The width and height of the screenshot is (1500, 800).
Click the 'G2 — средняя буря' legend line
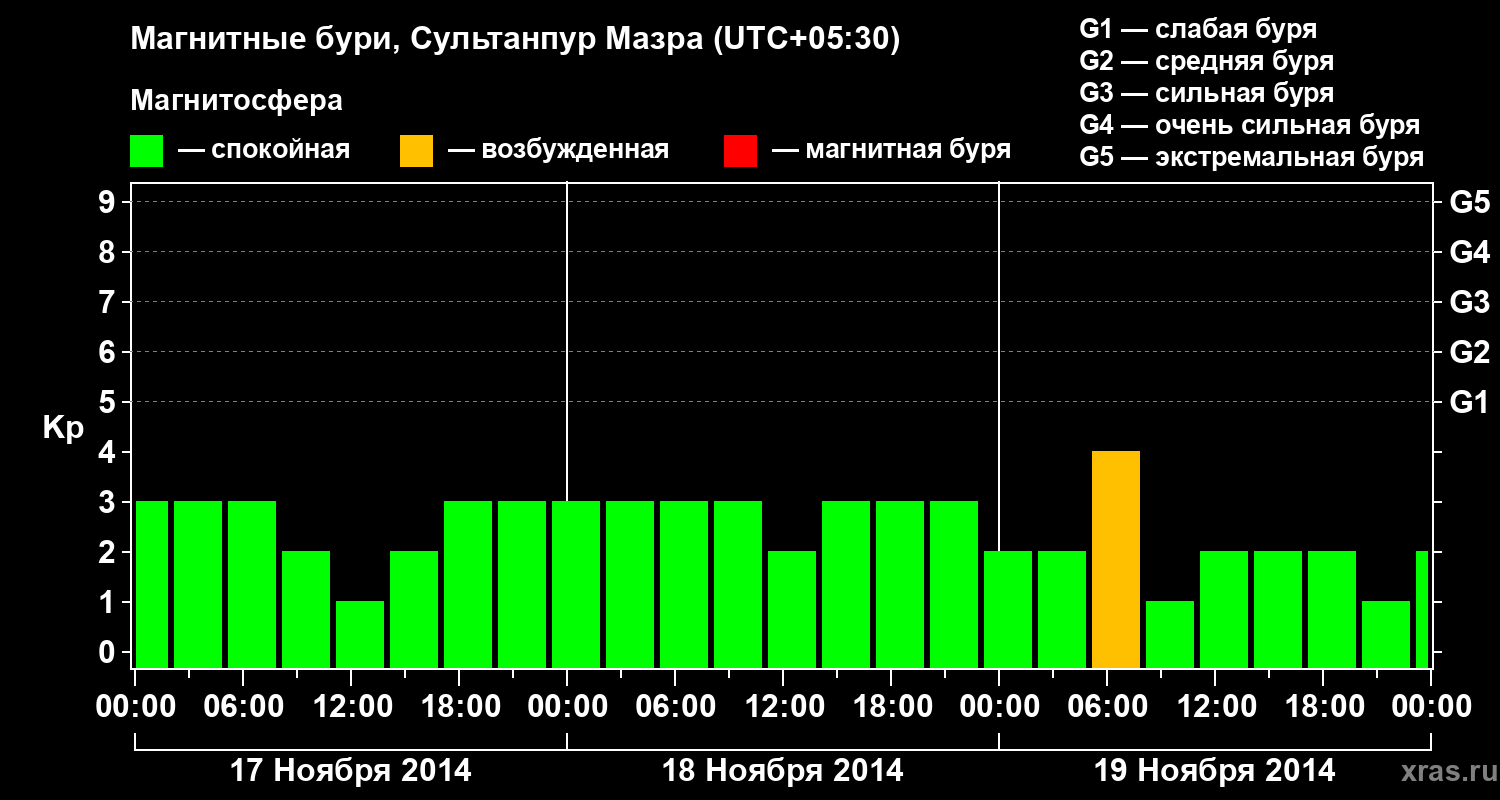(x=1207, y=61)
